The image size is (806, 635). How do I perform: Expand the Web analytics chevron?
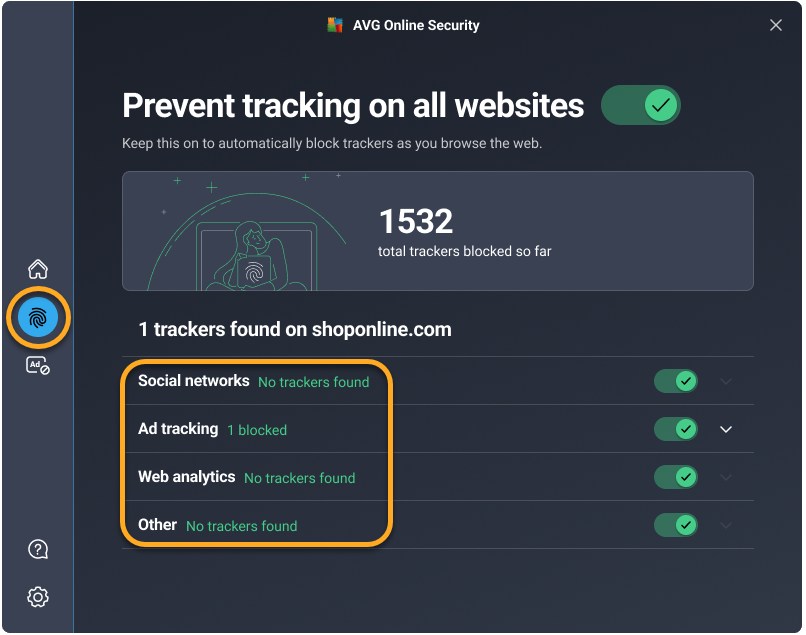tap(727, 477)
